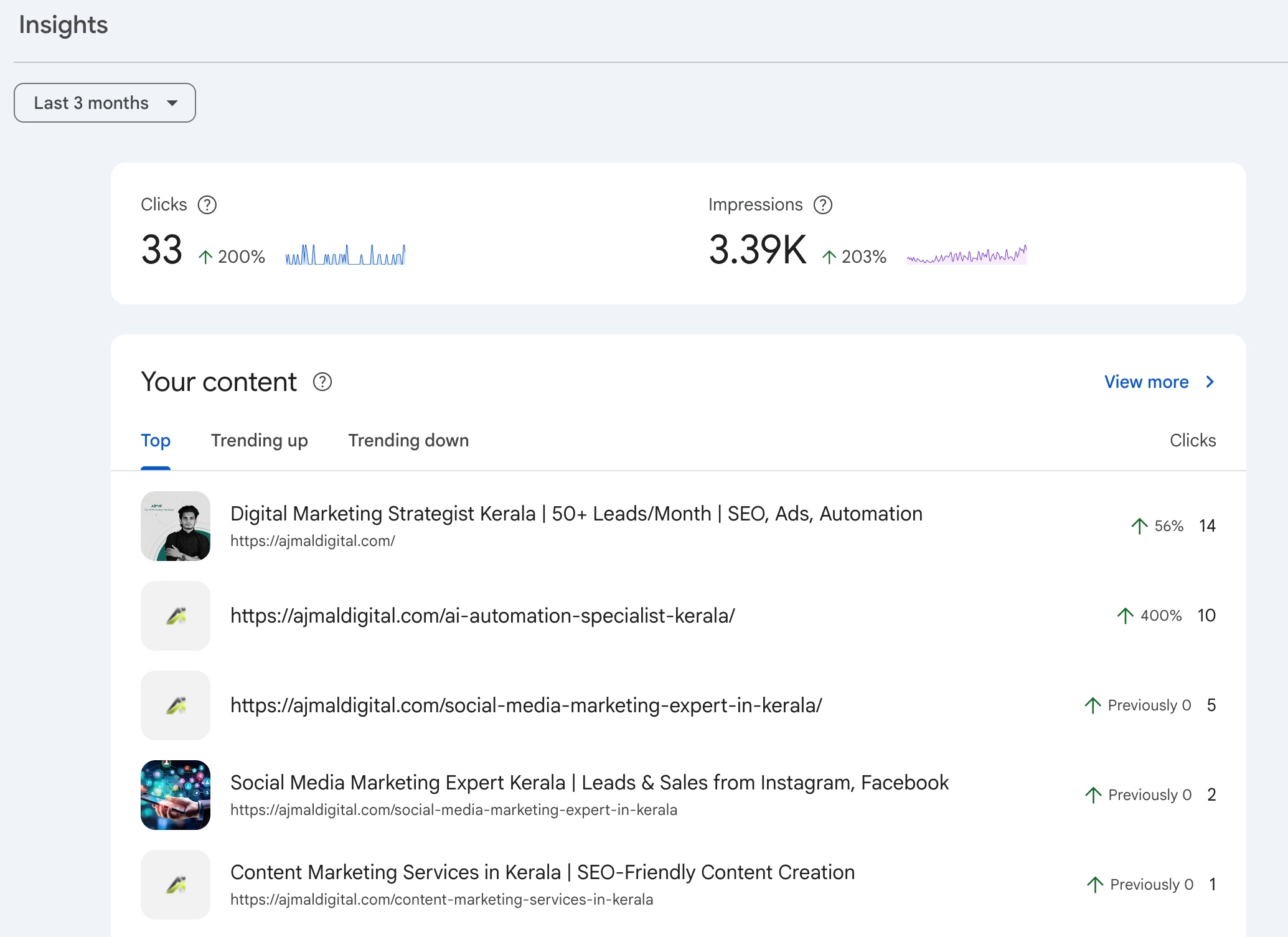Click the Insights page heading

click(x=63, y=25)
